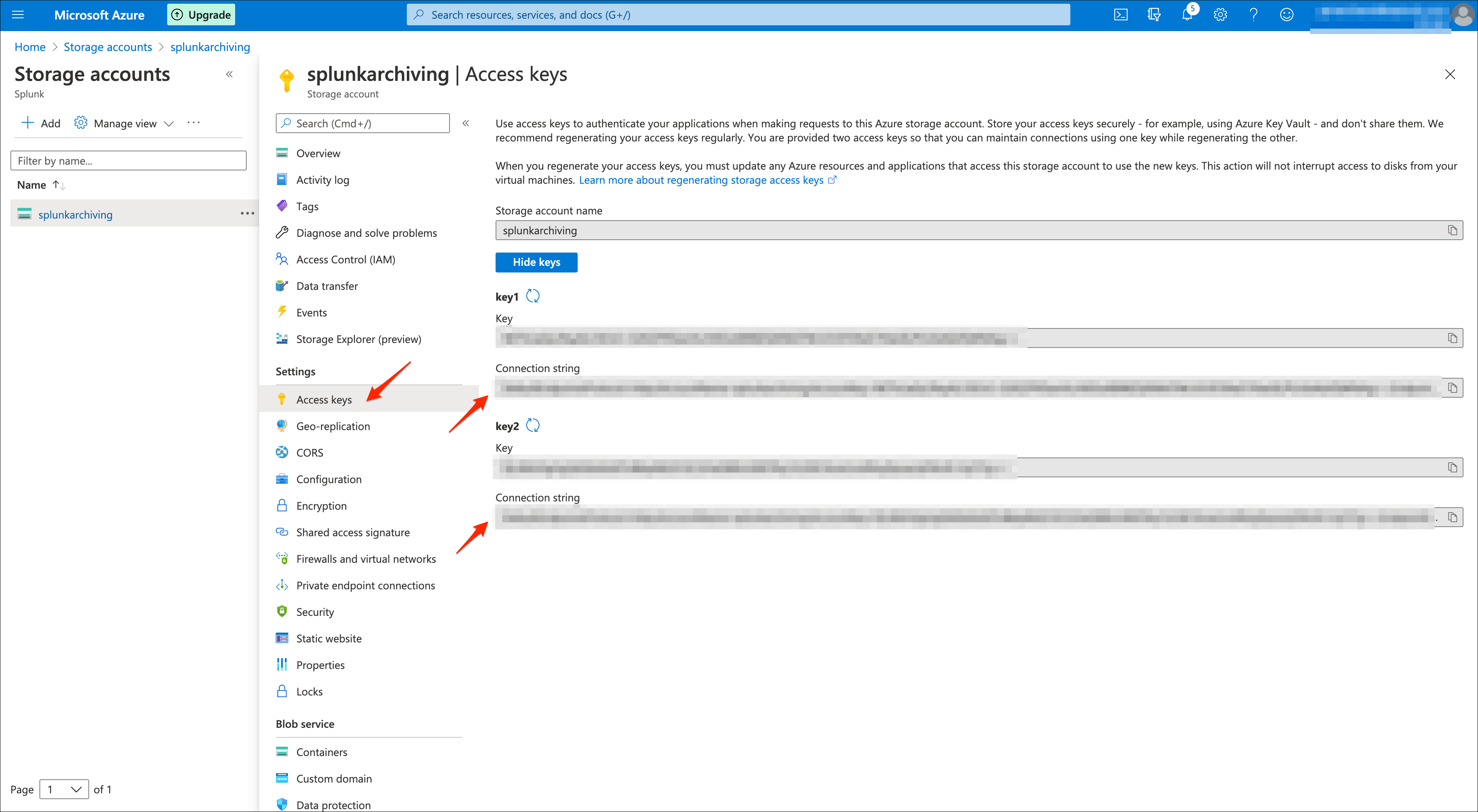
Task: Regenerate key2 using the refresh icon
Action: tap(532, 426)
